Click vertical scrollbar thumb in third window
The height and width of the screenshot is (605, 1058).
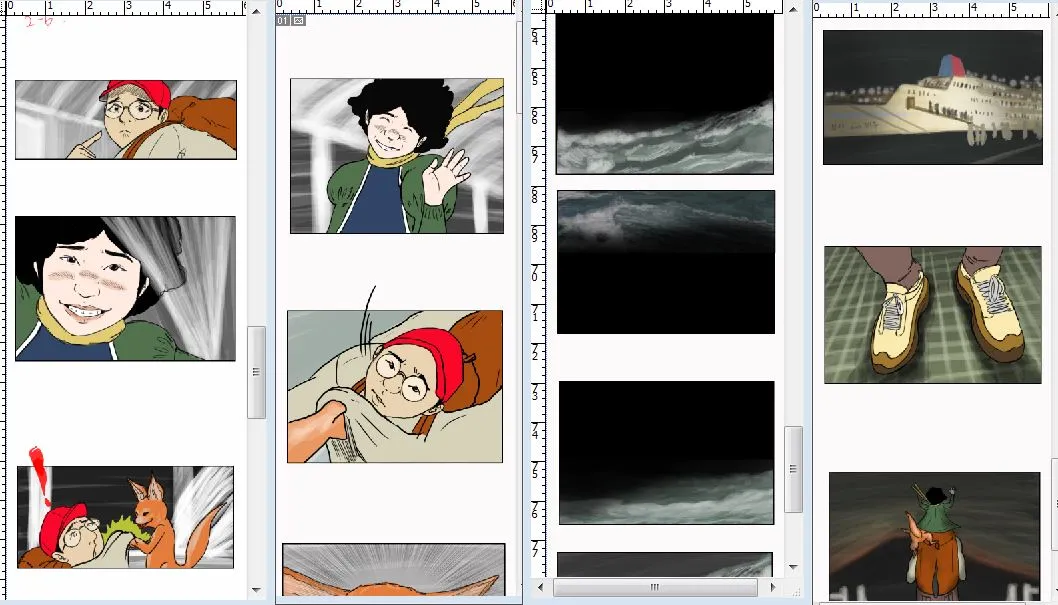pos(793,469)
